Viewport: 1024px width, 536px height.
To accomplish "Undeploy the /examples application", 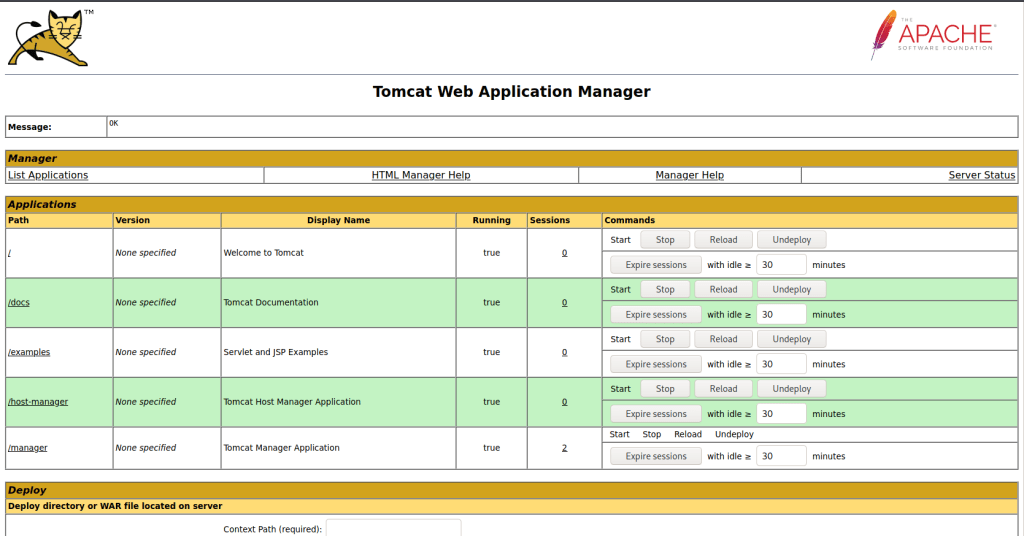I will (x=791, y=339).
